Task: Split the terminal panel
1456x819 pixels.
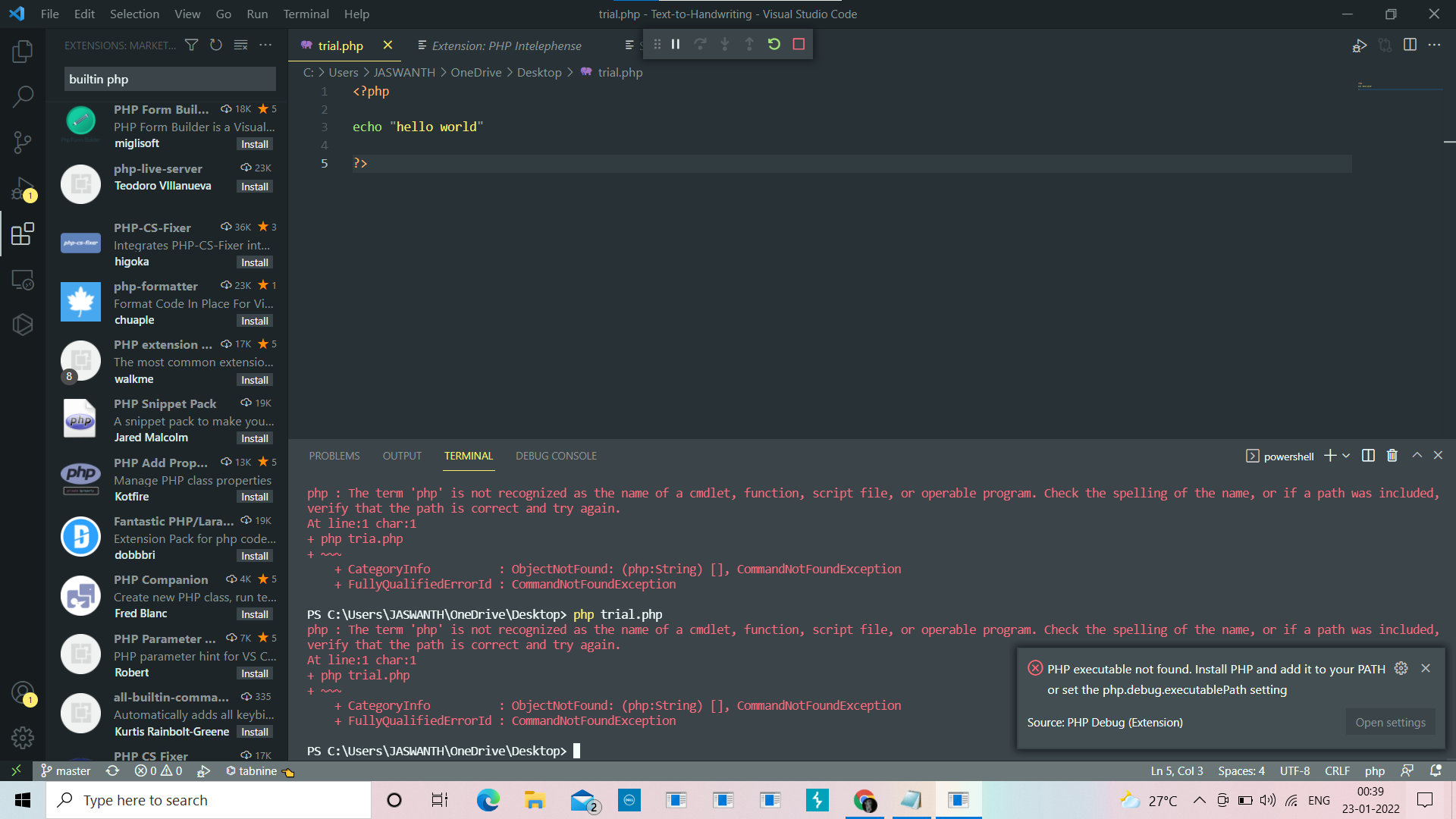Action: (1368, 456)
